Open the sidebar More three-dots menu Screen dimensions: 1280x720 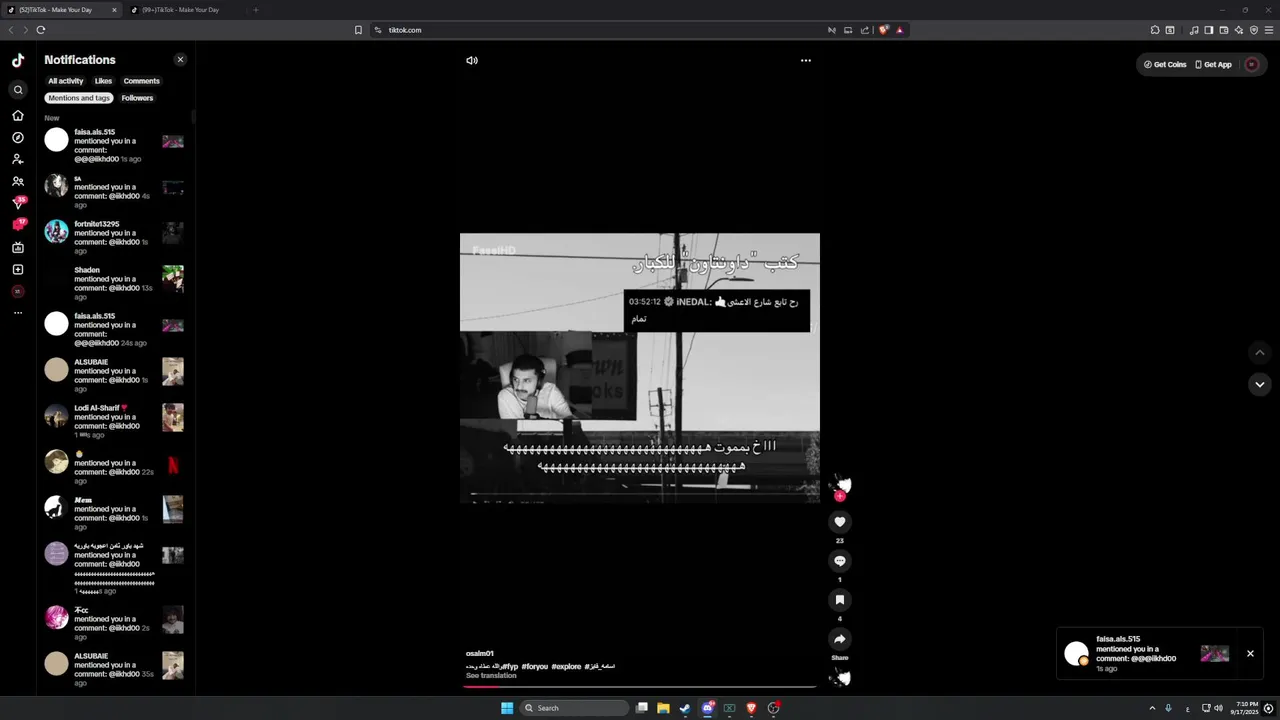click(18, 313)
